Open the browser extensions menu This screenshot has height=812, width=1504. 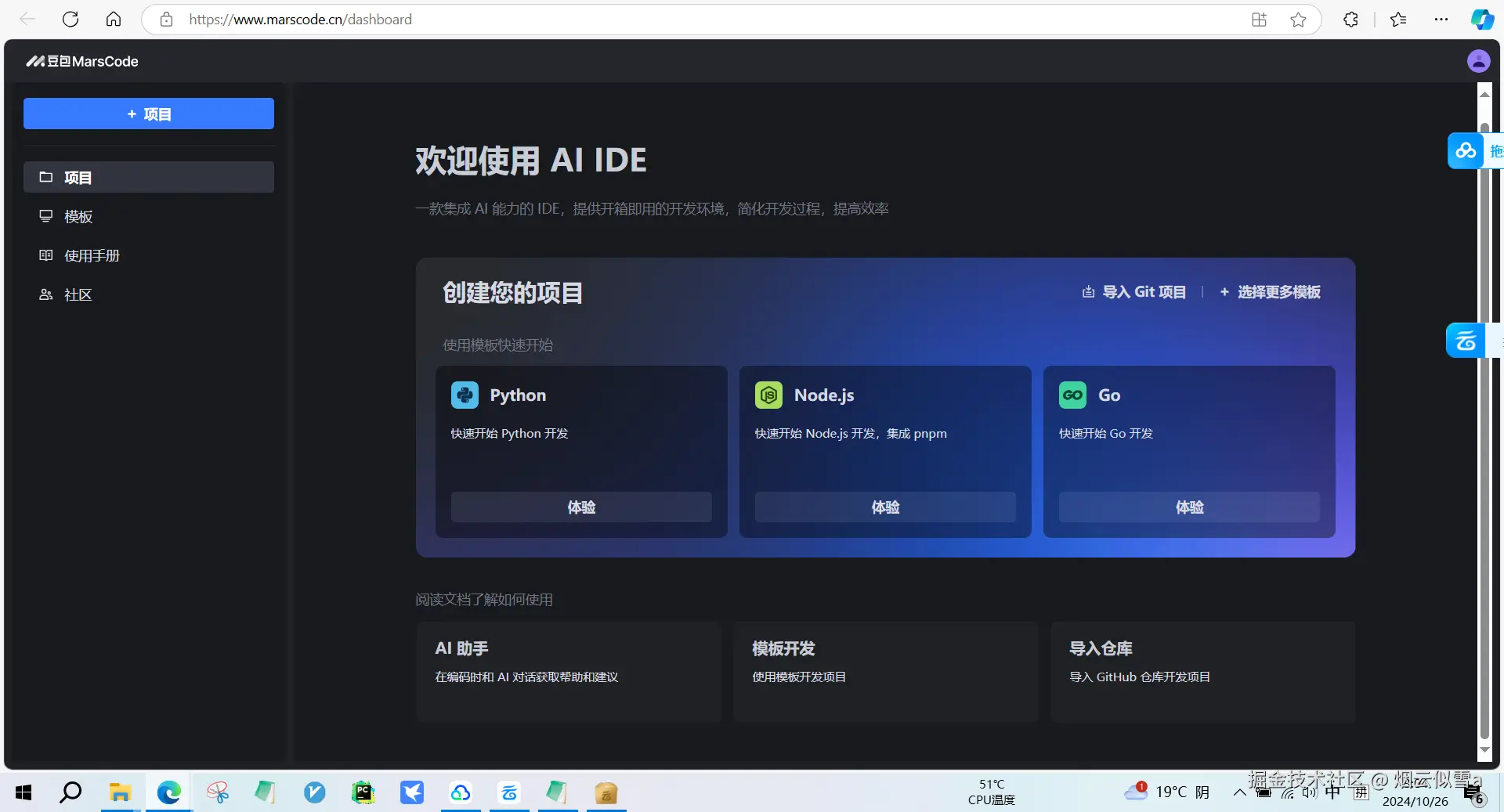(x=1350, y=20)
